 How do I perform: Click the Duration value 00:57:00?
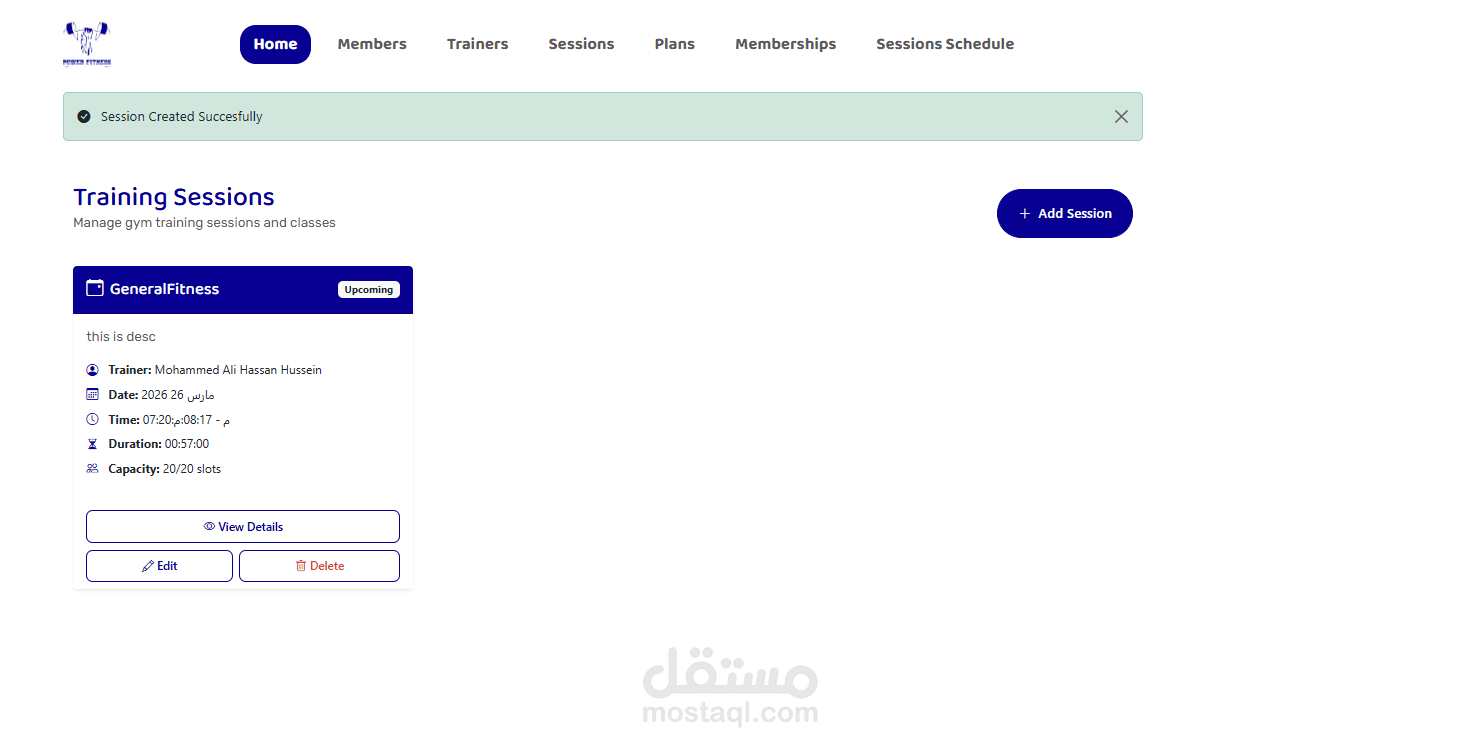pyautogui.click(x=187, y=444)
